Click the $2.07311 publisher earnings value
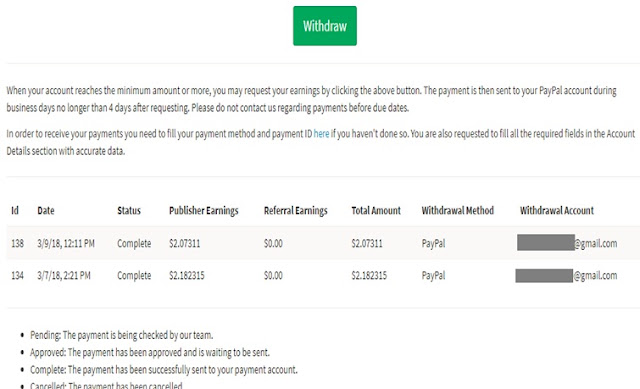Viewport: 640px width, 389px height. coord(184,244)
